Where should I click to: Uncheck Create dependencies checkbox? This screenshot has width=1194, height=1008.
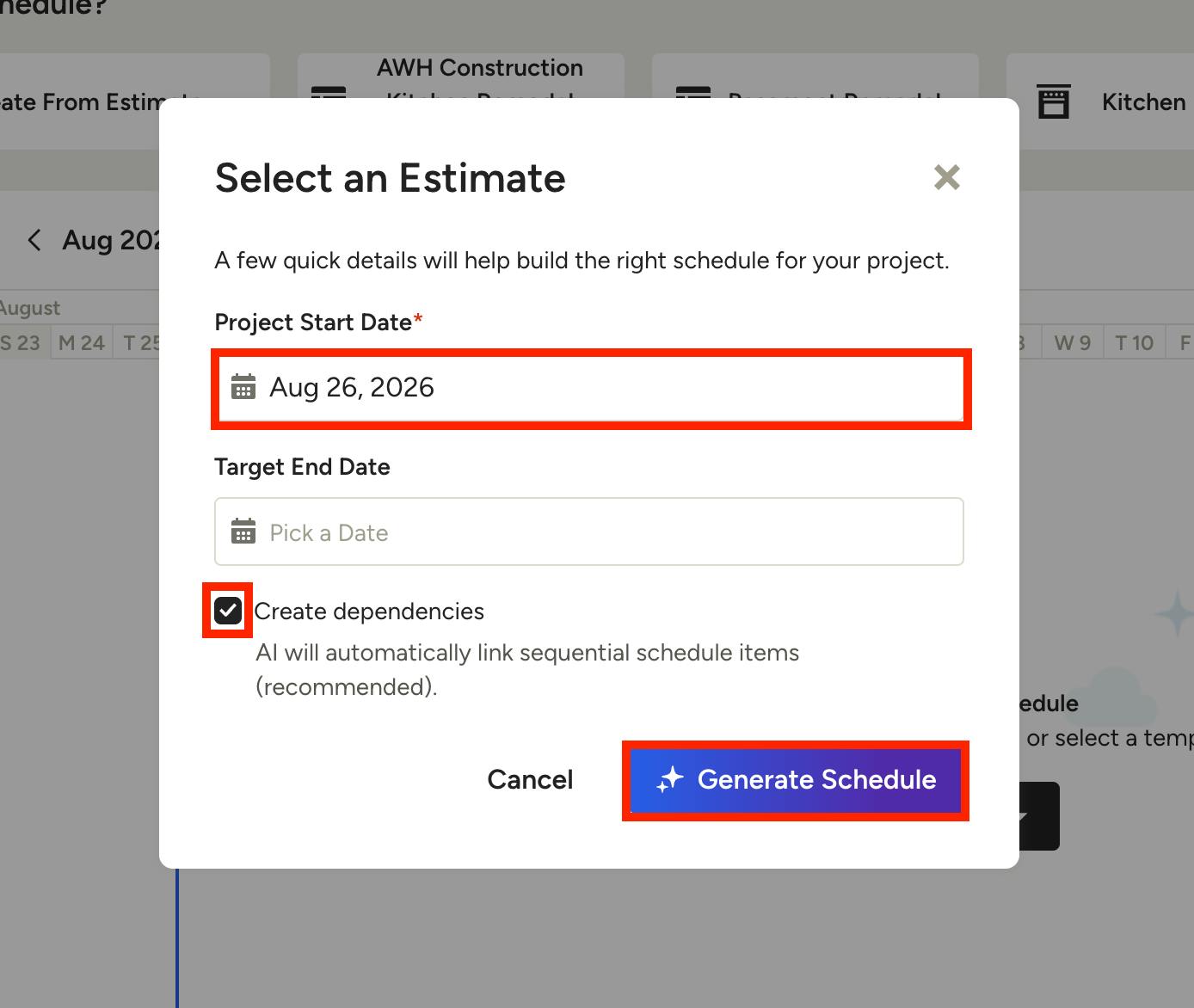point(228,611)
